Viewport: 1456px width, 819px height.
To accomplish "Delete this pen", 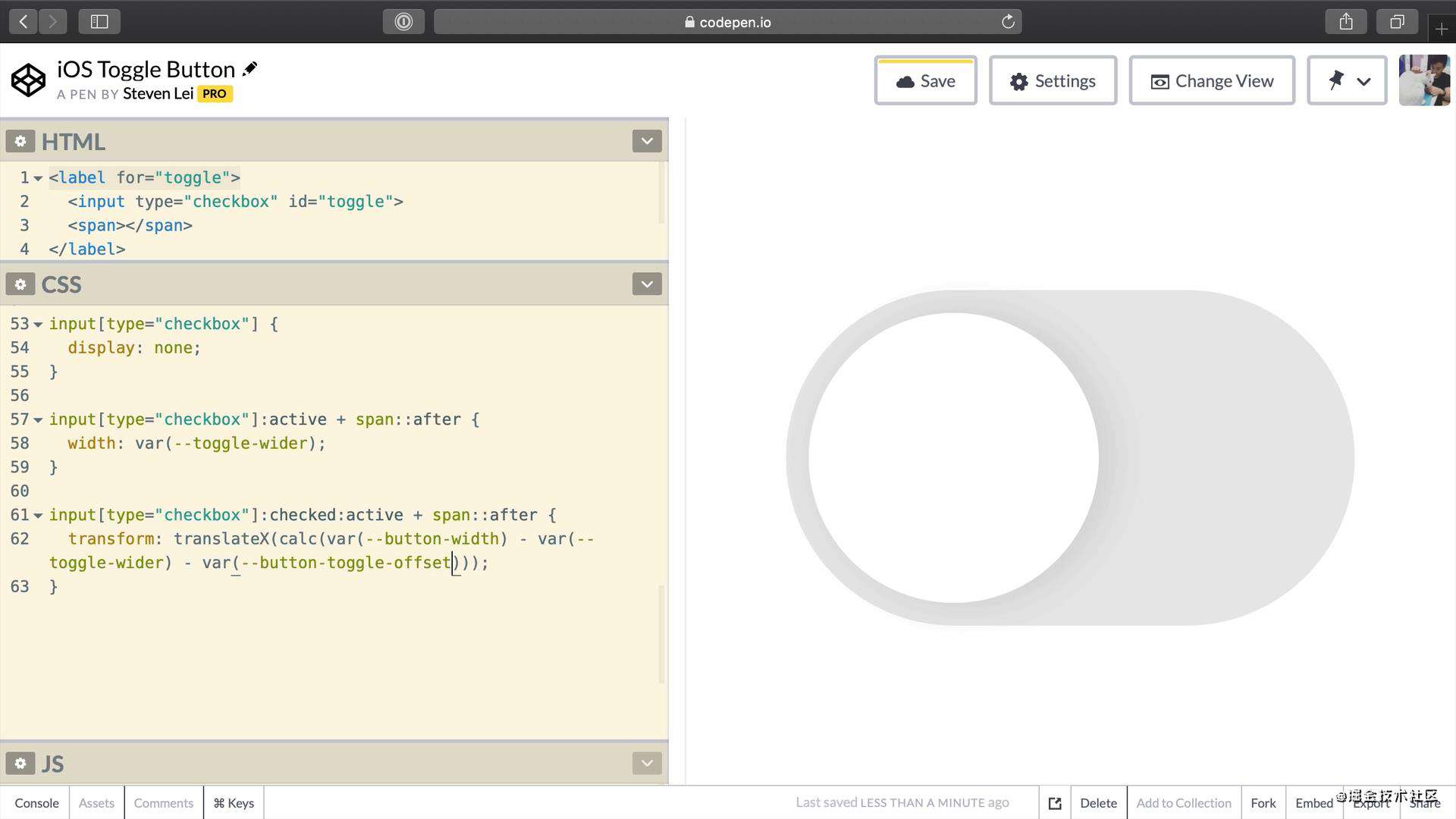I will pyautogui.click(x=1098, y=802).
